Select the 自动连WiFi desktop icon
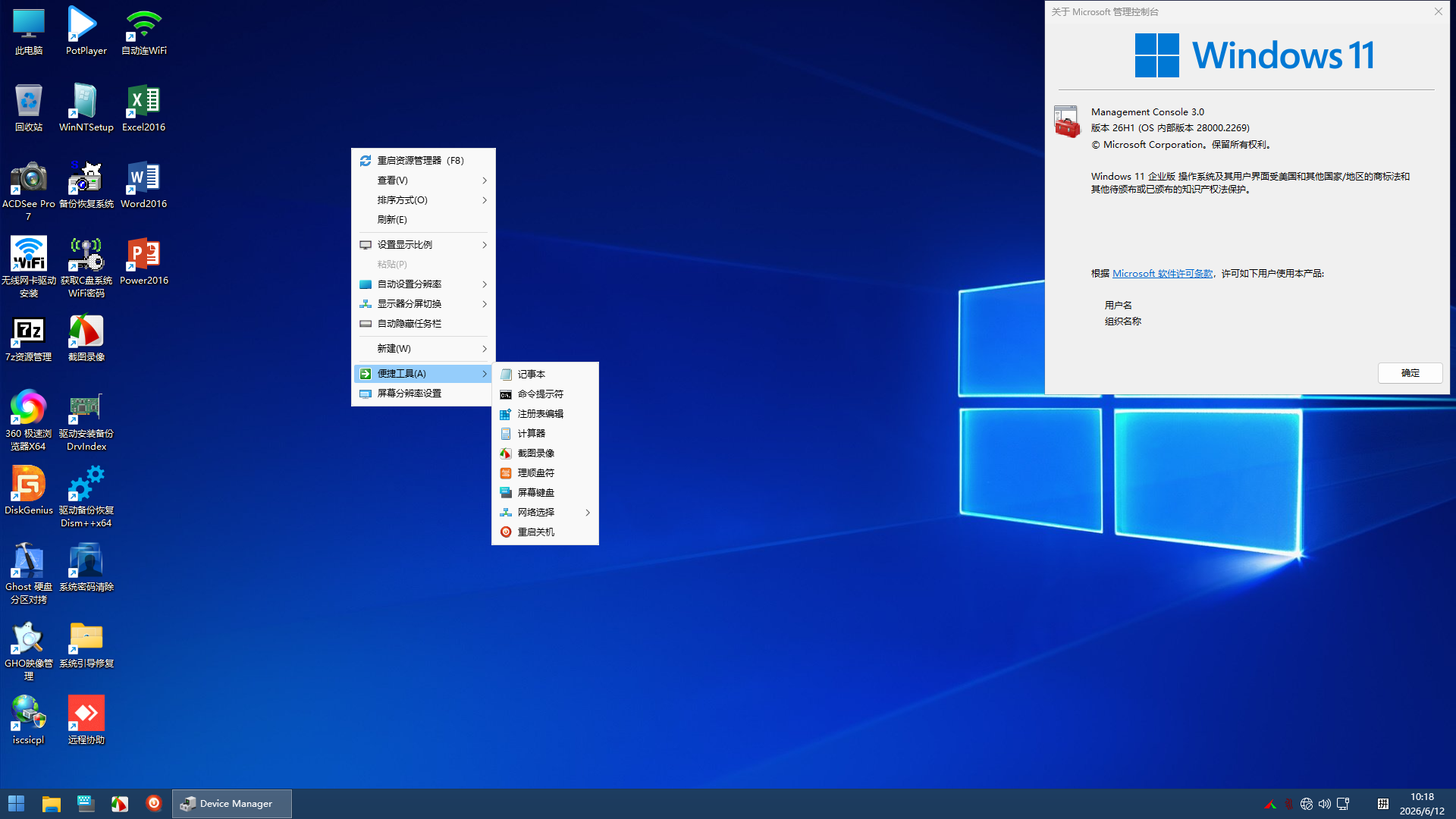The height and width of the screenshot is (819, 1456). coord(143,31)
